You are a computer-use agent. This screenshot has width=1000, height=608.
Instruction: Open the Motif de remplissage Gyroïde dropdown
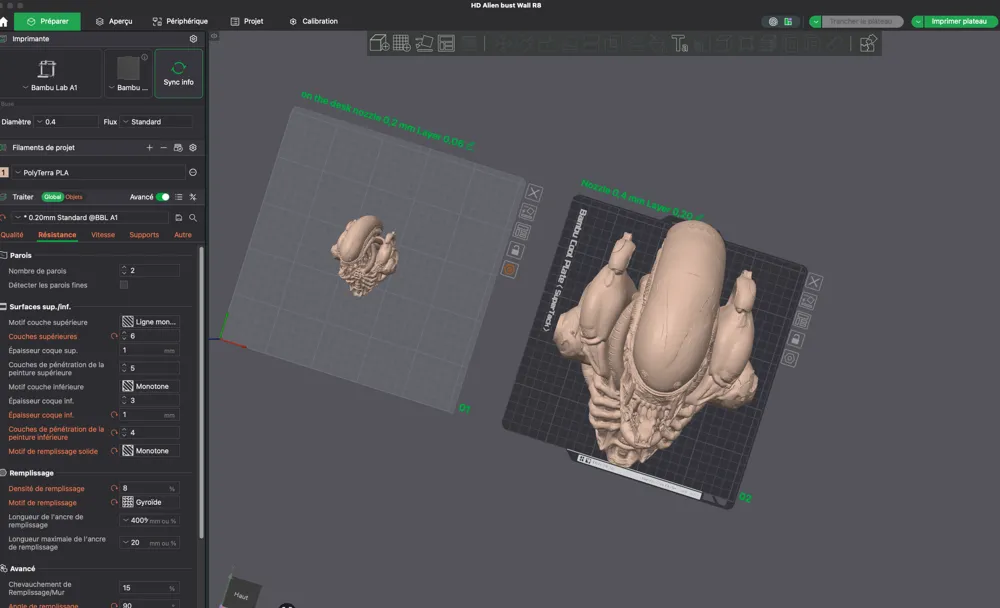[150, 502]
